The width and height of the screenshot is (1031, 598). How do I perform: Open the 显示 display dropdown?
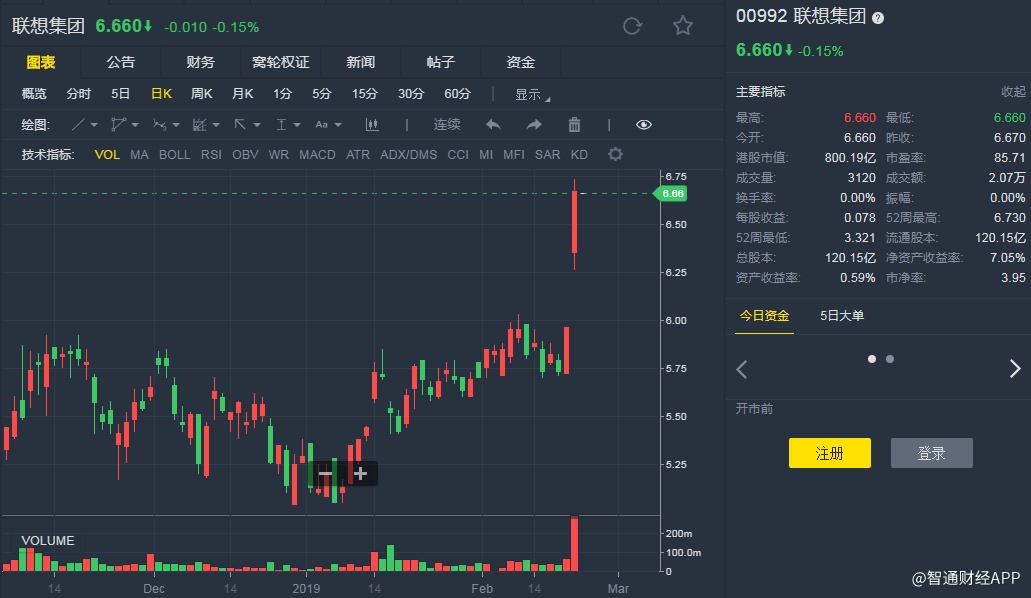coord(532,95)
